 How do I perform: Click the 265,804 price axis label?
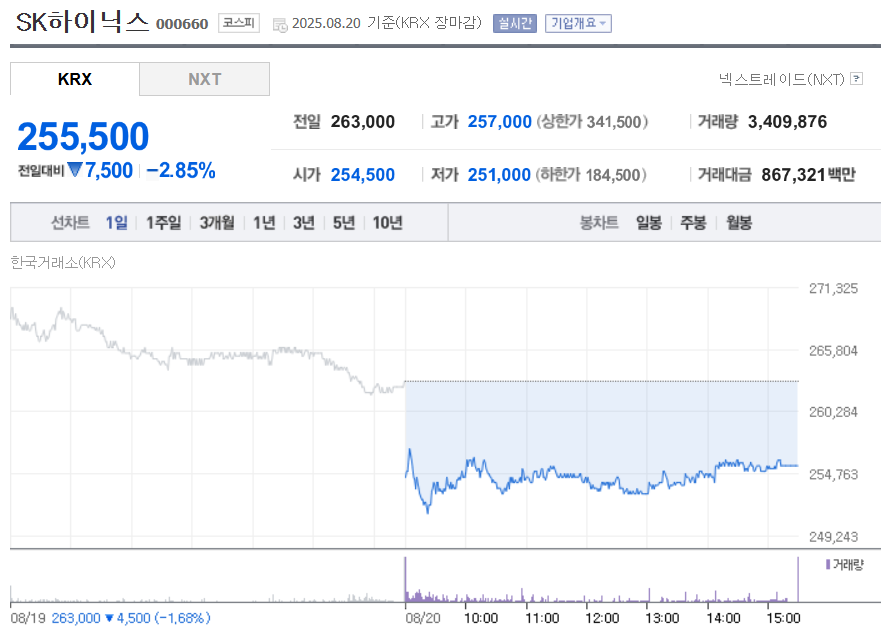[x=833, y=351]
